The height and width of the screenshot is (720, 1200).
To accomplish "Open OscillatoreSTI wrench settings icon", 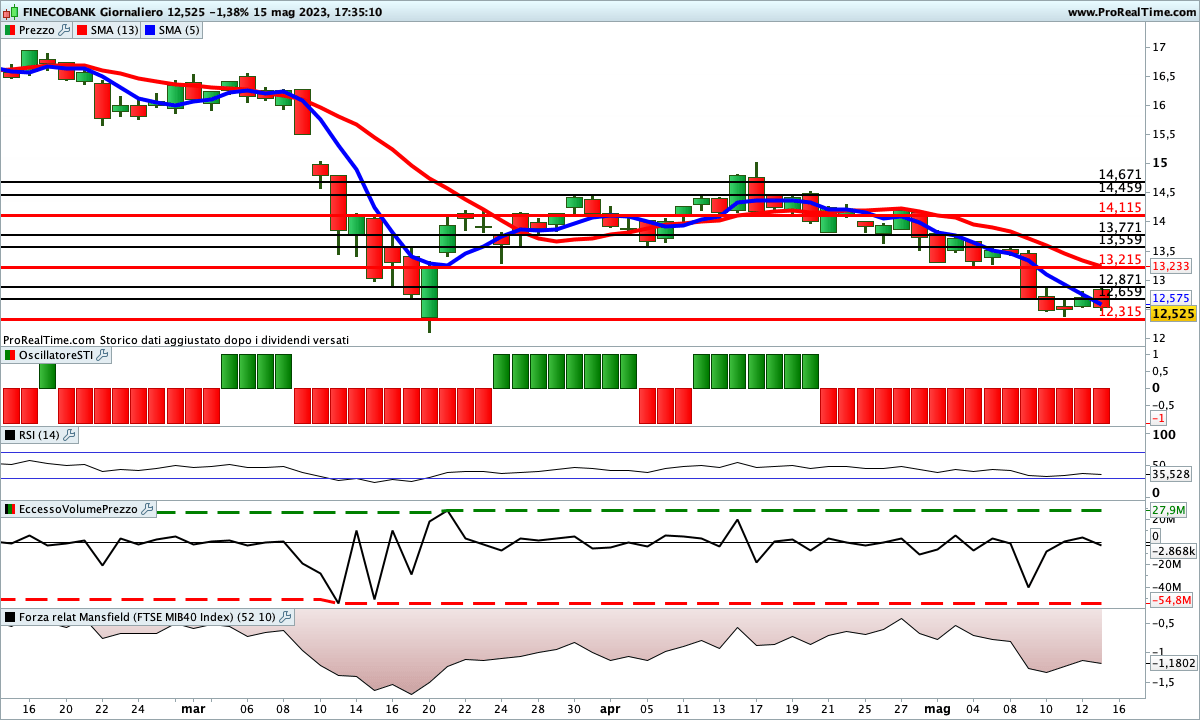I will point(103,355).
